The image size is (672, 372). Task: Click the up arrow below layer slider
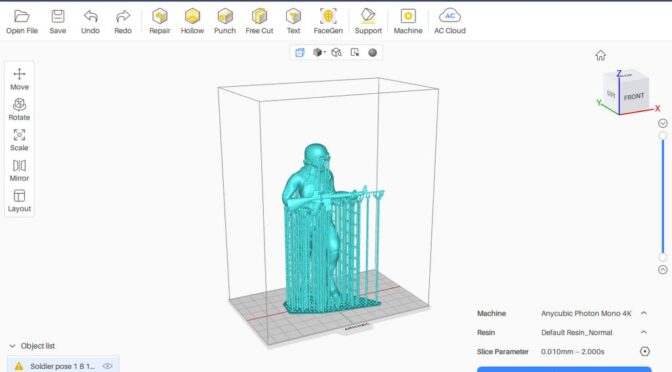(x=663, y=270)
